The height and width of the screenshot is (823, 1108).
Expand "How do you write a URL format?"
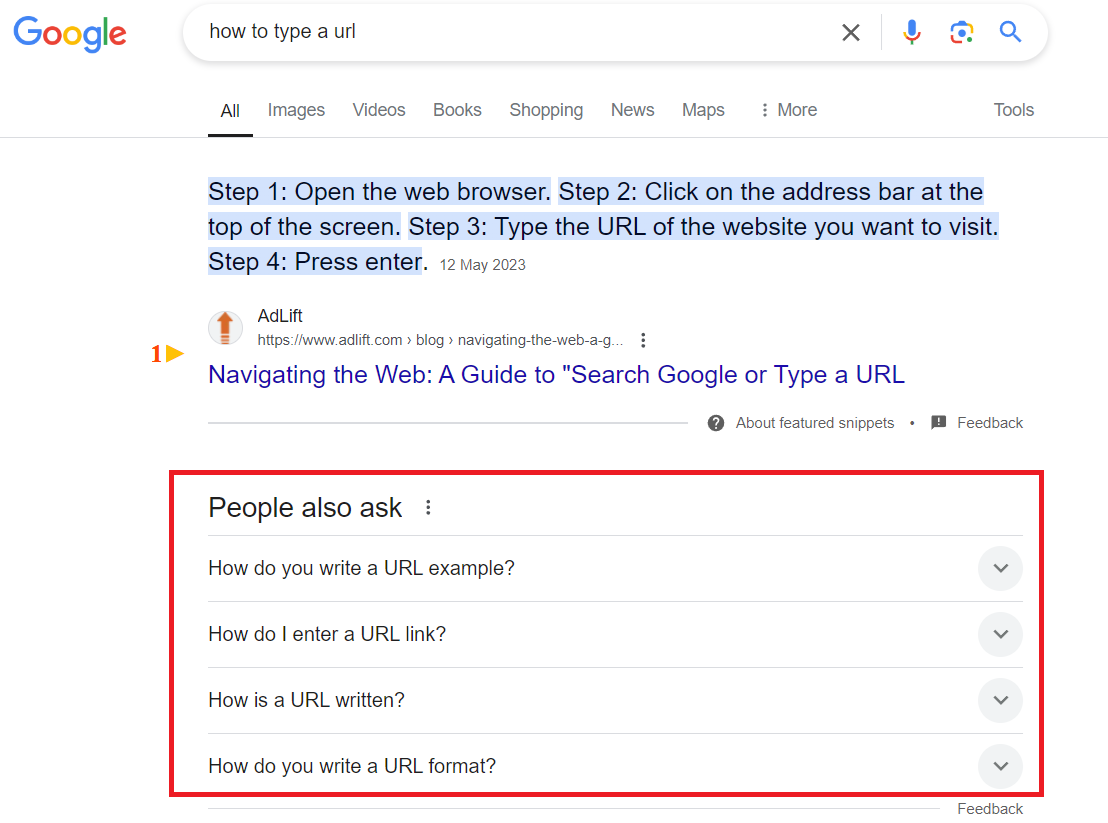(x=615, y=766)
